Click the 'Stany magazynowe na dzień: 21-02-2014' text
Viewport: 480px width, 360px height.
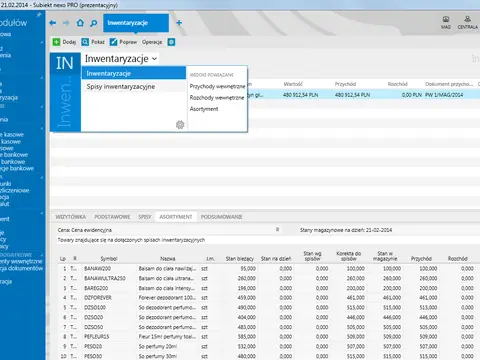(346, 230)
